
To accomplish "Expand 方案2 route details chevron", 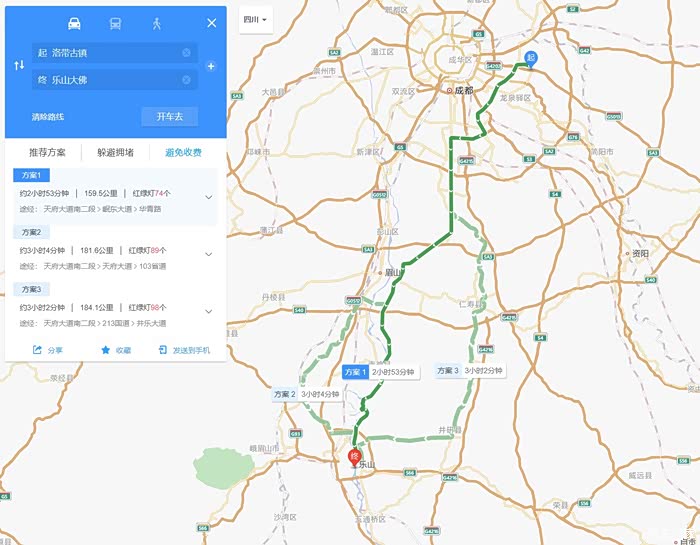I will (208, 254).
